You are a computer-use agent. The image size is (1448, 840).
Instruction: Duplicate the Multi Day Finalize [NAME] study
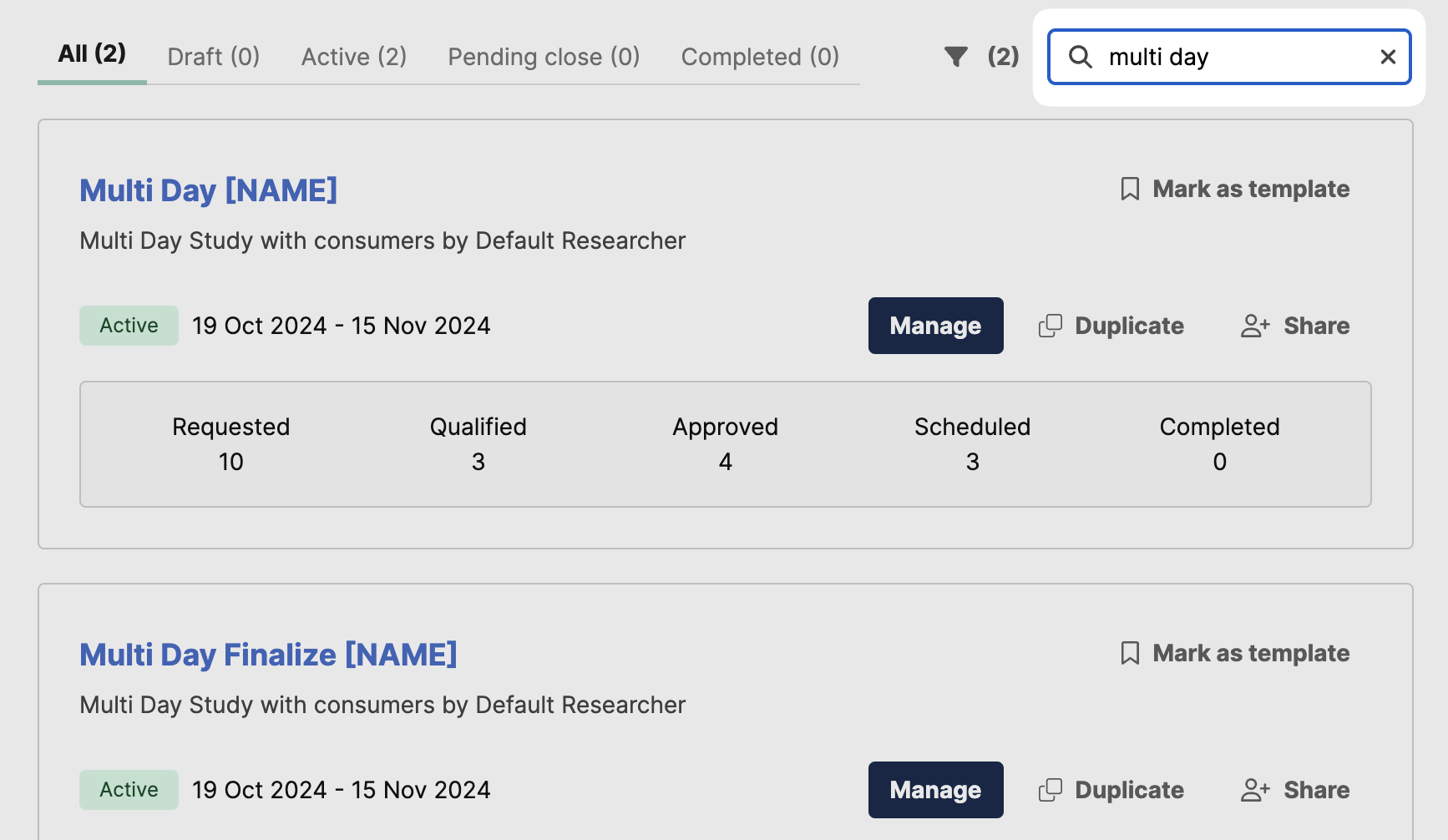coord(1111,790)
